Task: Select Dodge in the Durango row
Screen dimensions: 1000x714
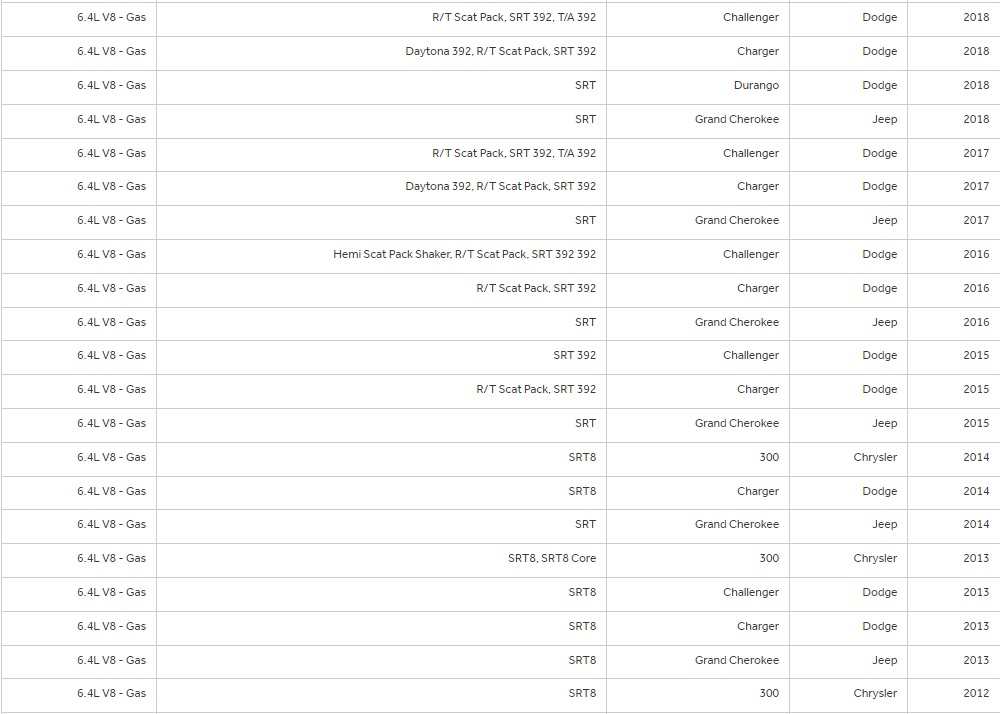Action: [x=879, y=85]
